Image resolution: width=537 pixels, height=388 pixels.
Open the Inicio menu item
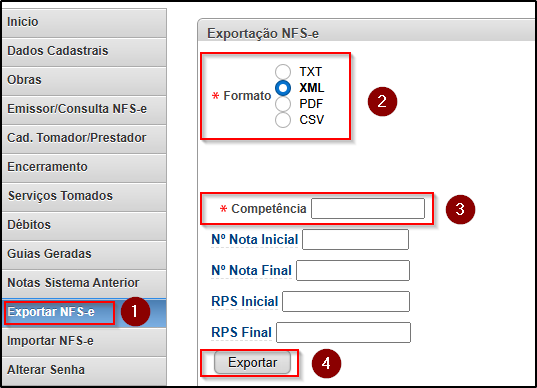(84, 22)
